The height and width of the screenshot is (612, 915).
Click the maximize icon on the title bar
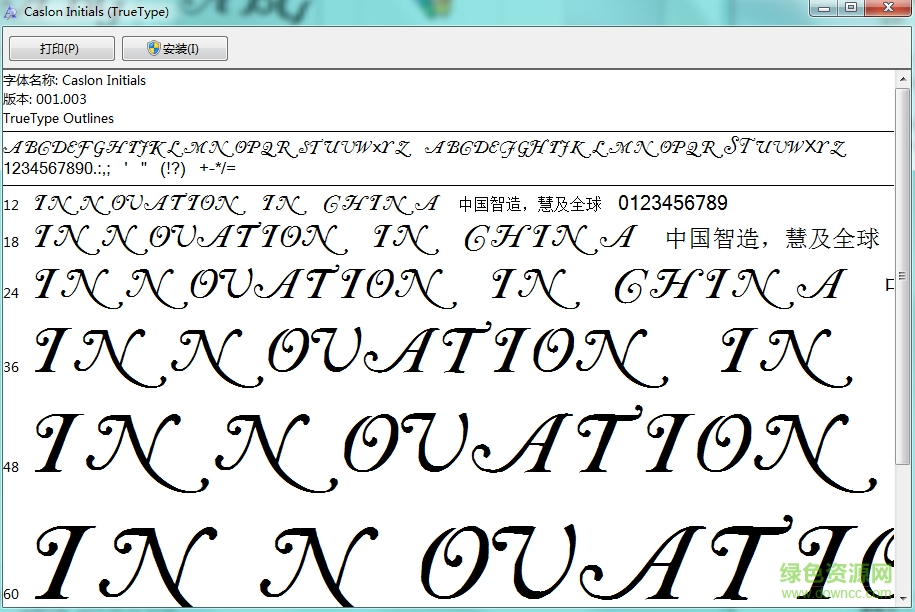click(853, 8)
